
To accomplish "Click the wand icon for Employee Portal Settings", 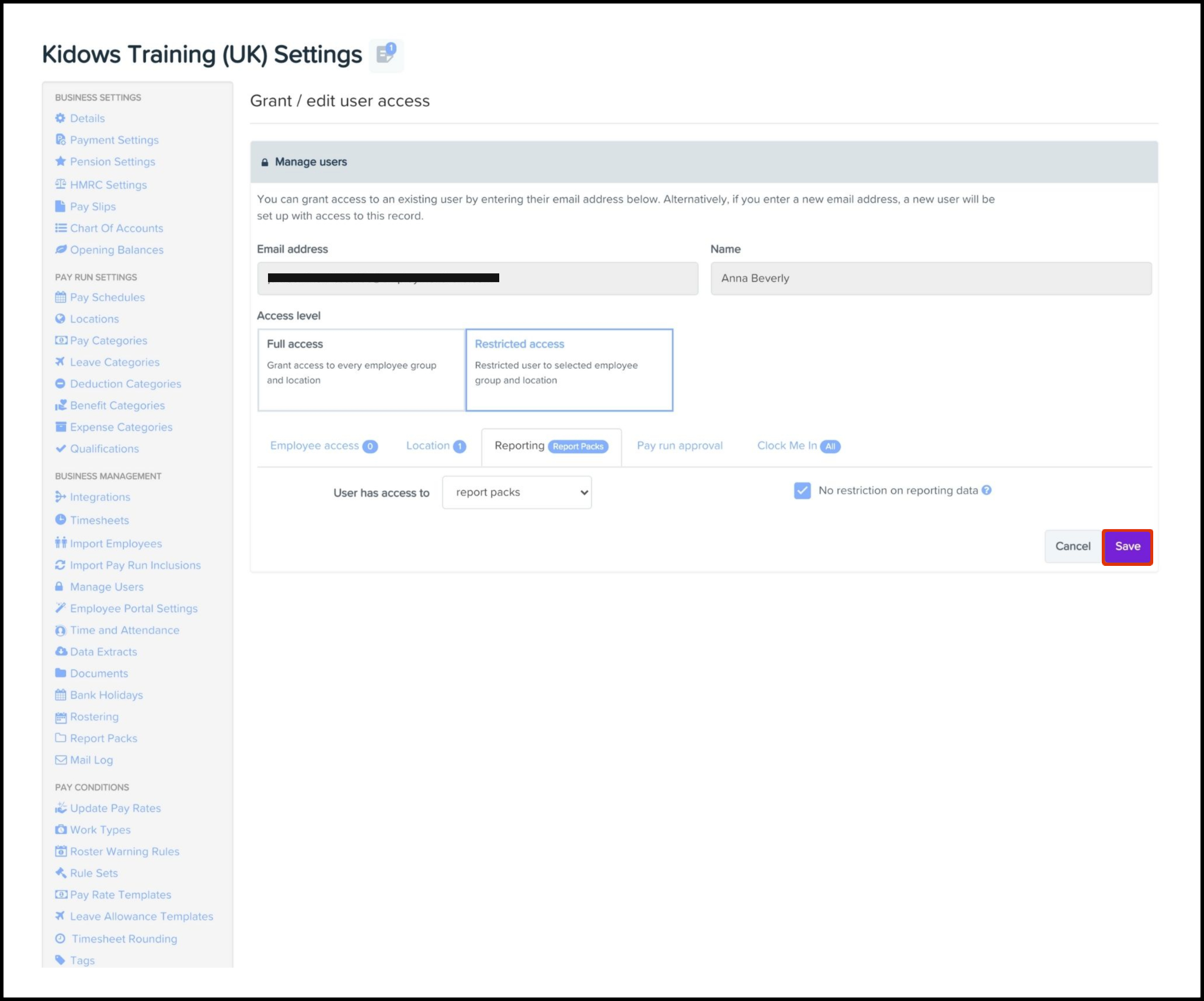I will pyautogui.click(x=60, y=607).
